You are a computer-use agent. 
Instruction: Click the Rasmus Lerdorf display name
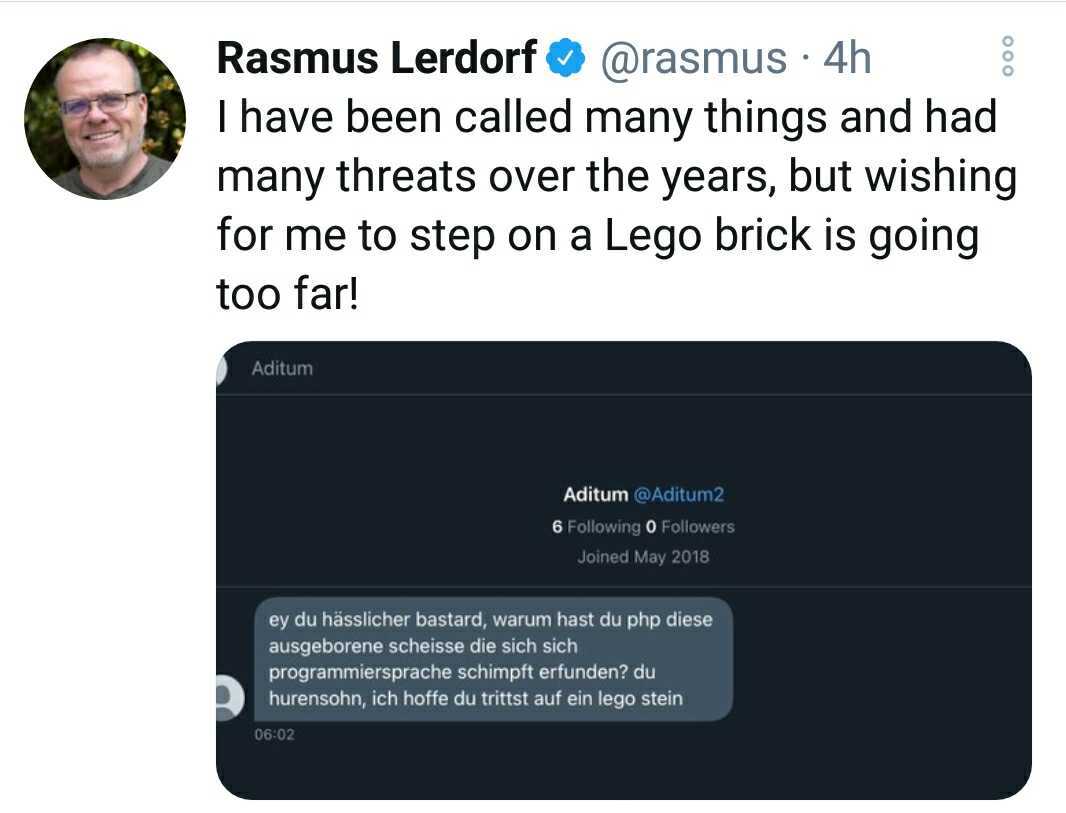(x=377, y=60)
